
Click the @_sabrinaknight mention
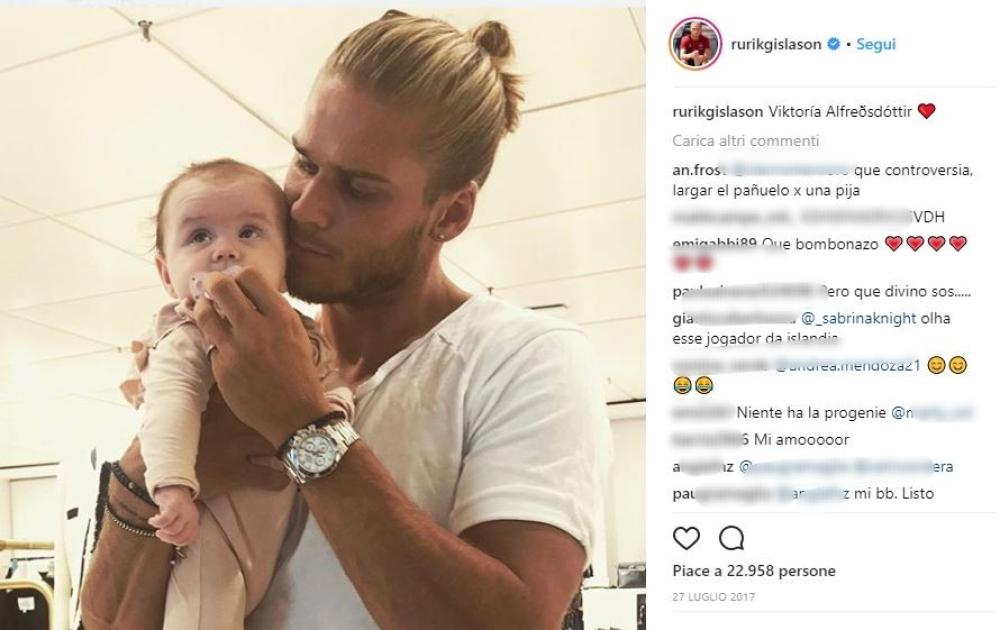[x=858, y=318]
